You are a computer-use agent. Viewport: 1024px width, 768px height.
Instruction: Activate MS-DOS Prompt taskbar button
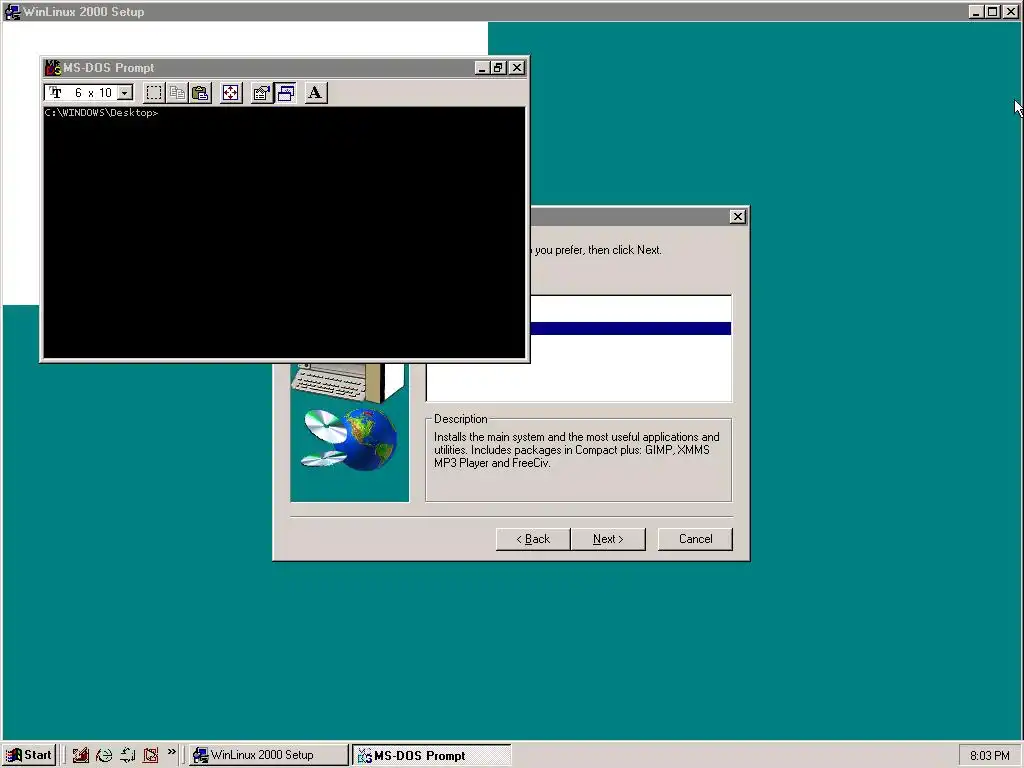tap(432, 755)
